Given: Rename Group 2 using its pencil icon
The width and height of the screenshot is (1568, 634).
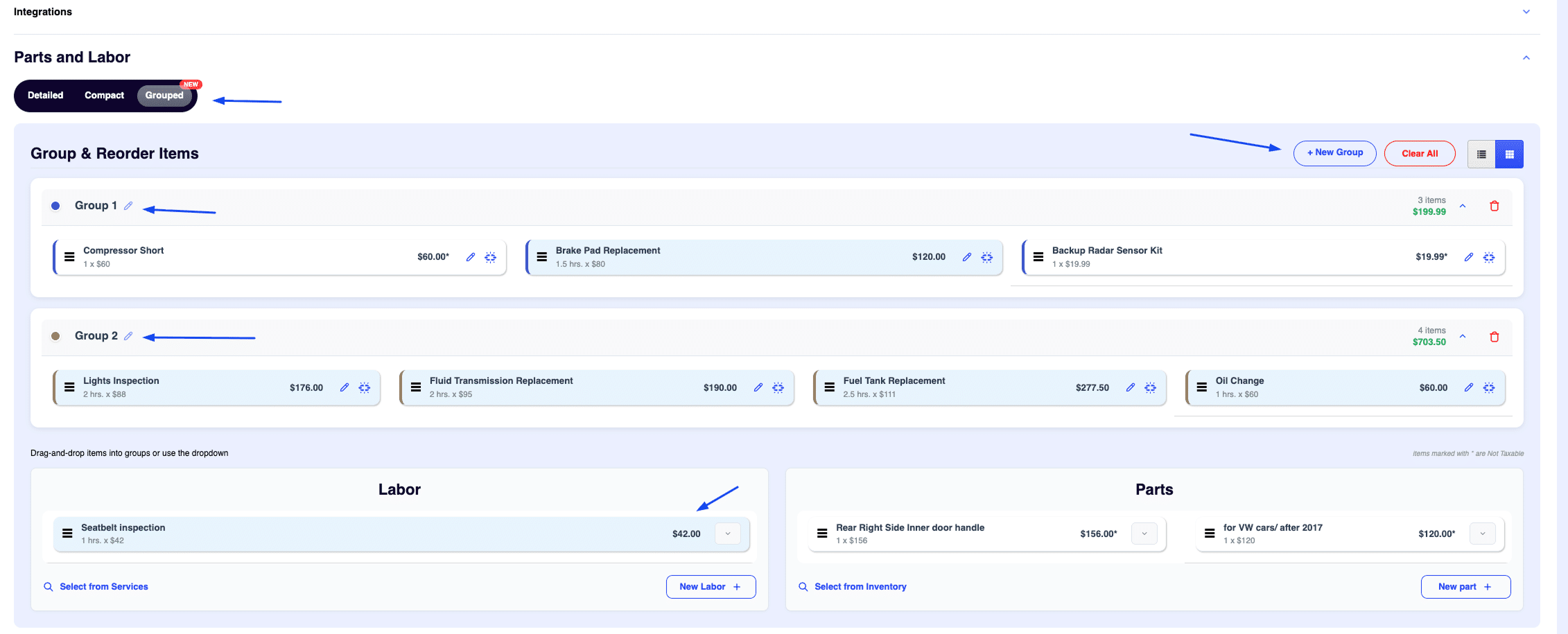Looking at the screenshot, I should (x=129, y=336).
